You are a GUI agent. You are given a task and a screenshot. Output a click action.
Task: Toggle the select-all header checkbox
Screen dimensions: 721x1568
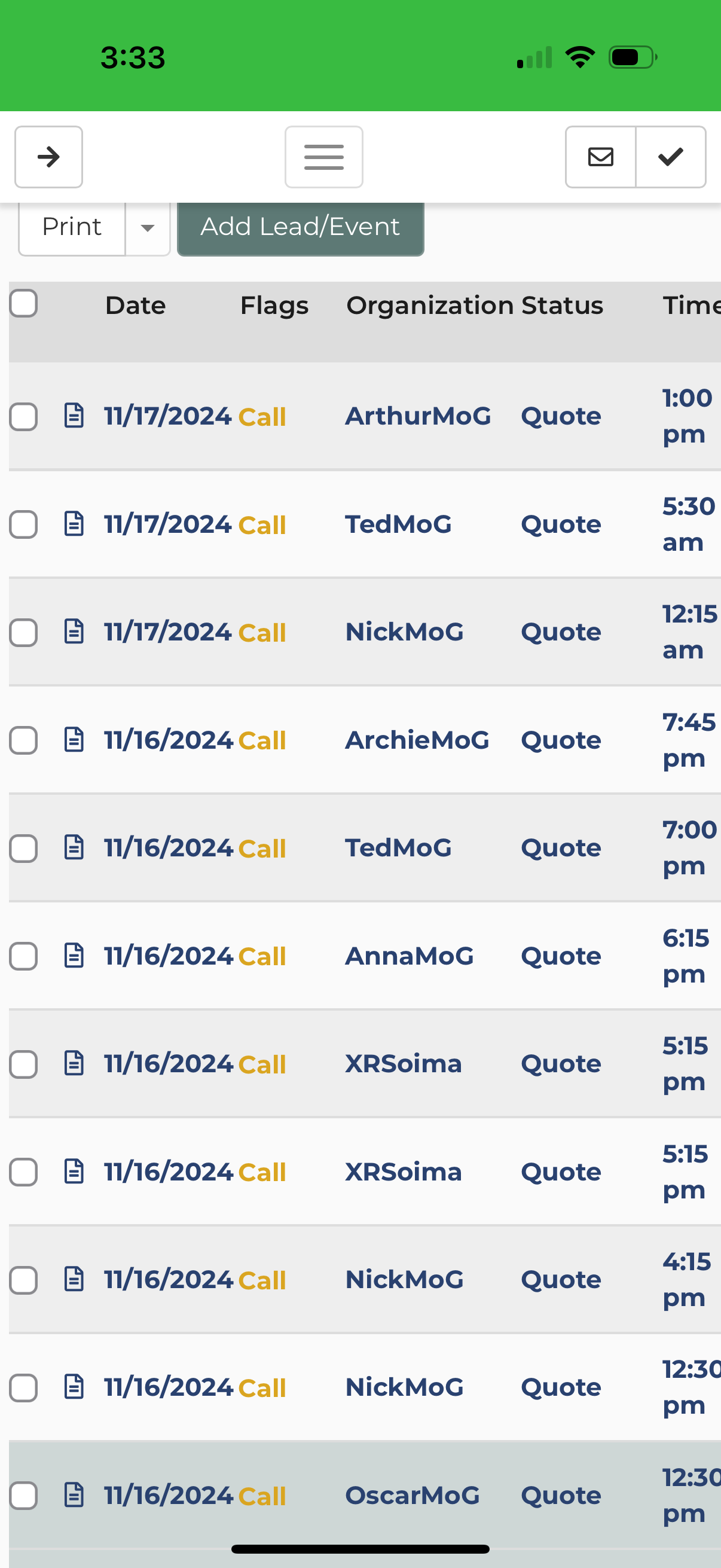coord(24,303)
